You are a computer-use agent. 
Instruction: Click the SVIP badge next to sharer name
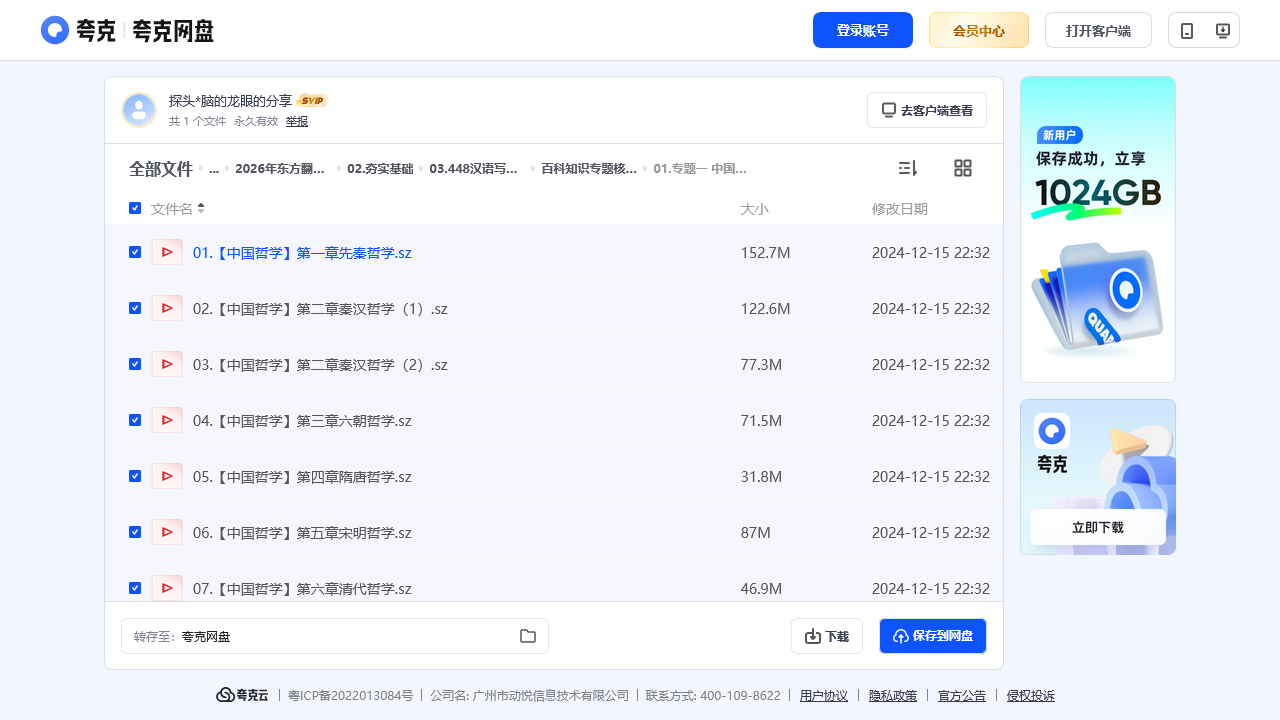click(x=312, y=100)
